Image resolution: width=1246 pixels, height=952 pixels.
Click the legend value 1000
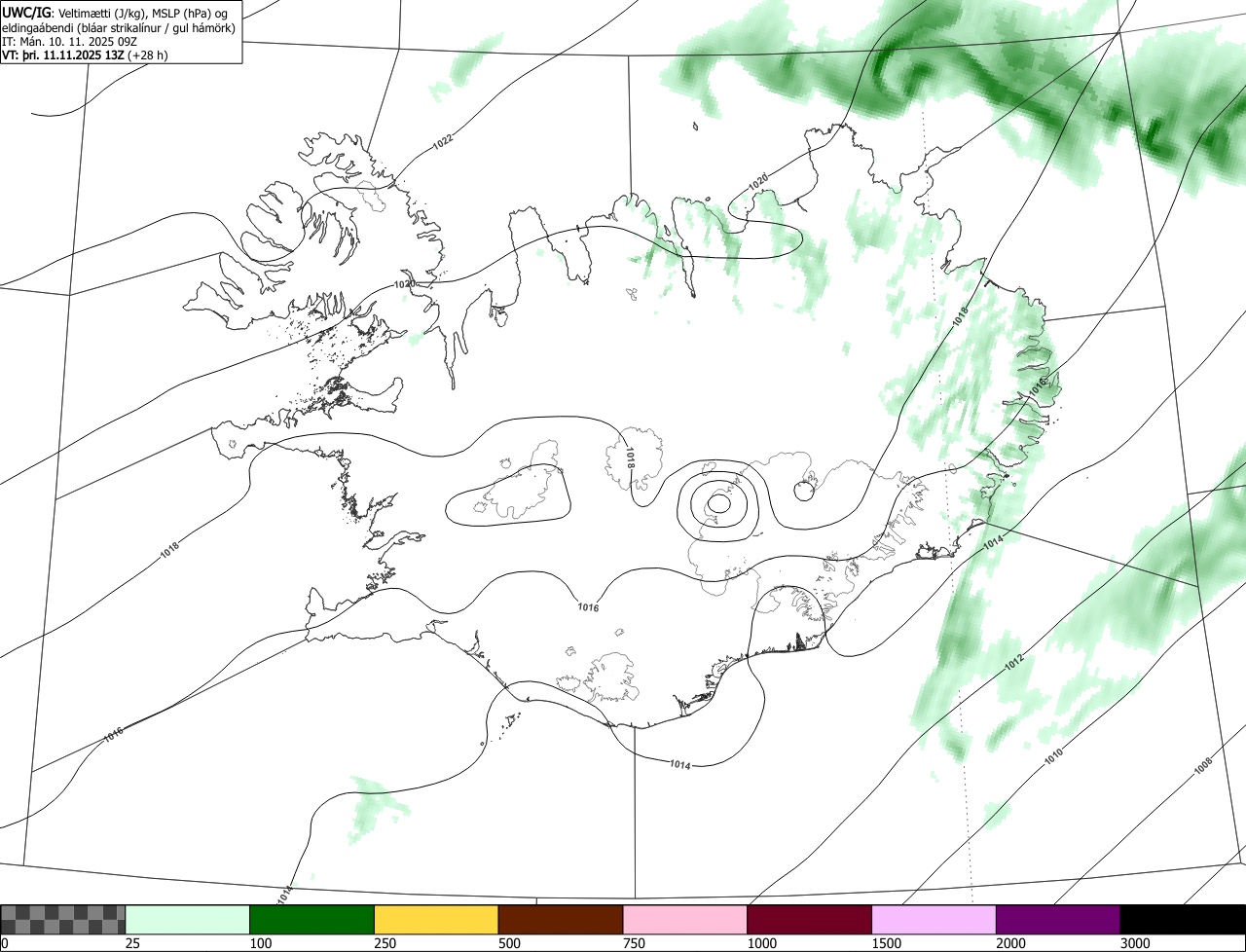764,943
